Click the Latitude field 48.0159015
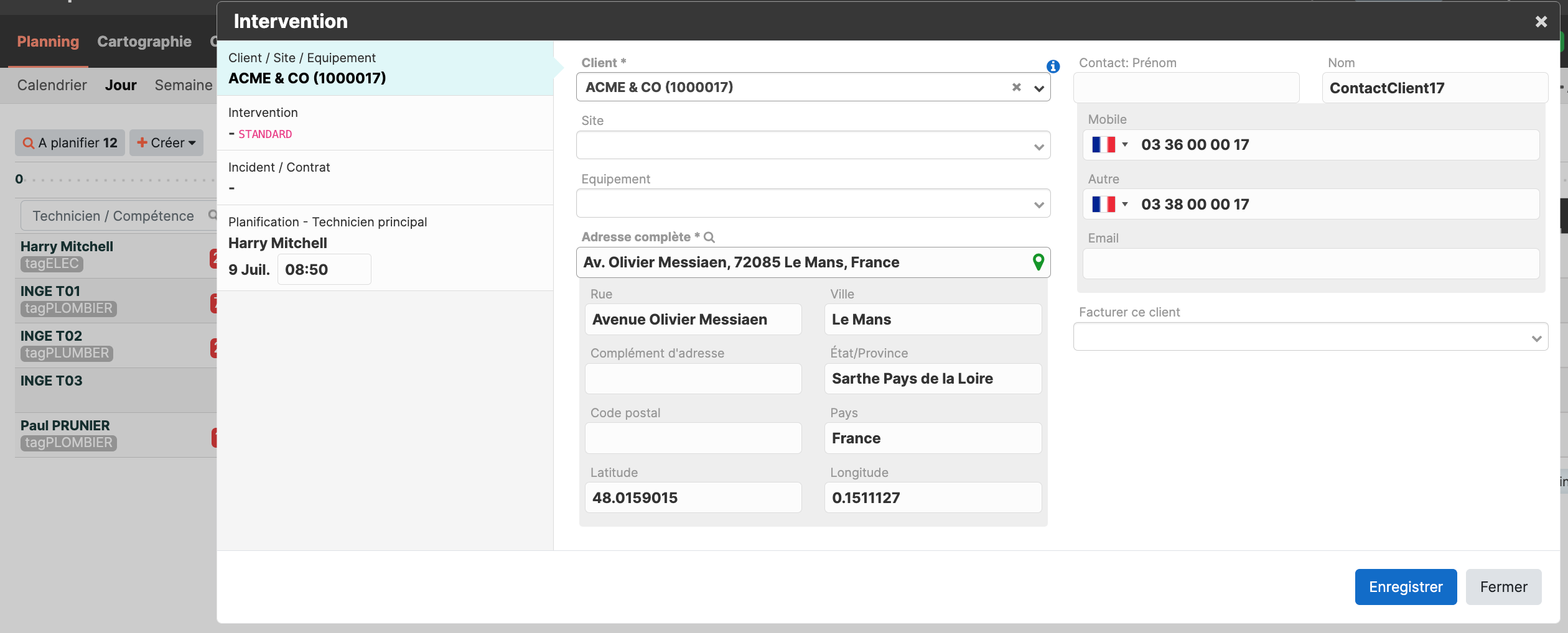Image resolution: width=1568 pixels, height=633 pixels. coord(693,497)
